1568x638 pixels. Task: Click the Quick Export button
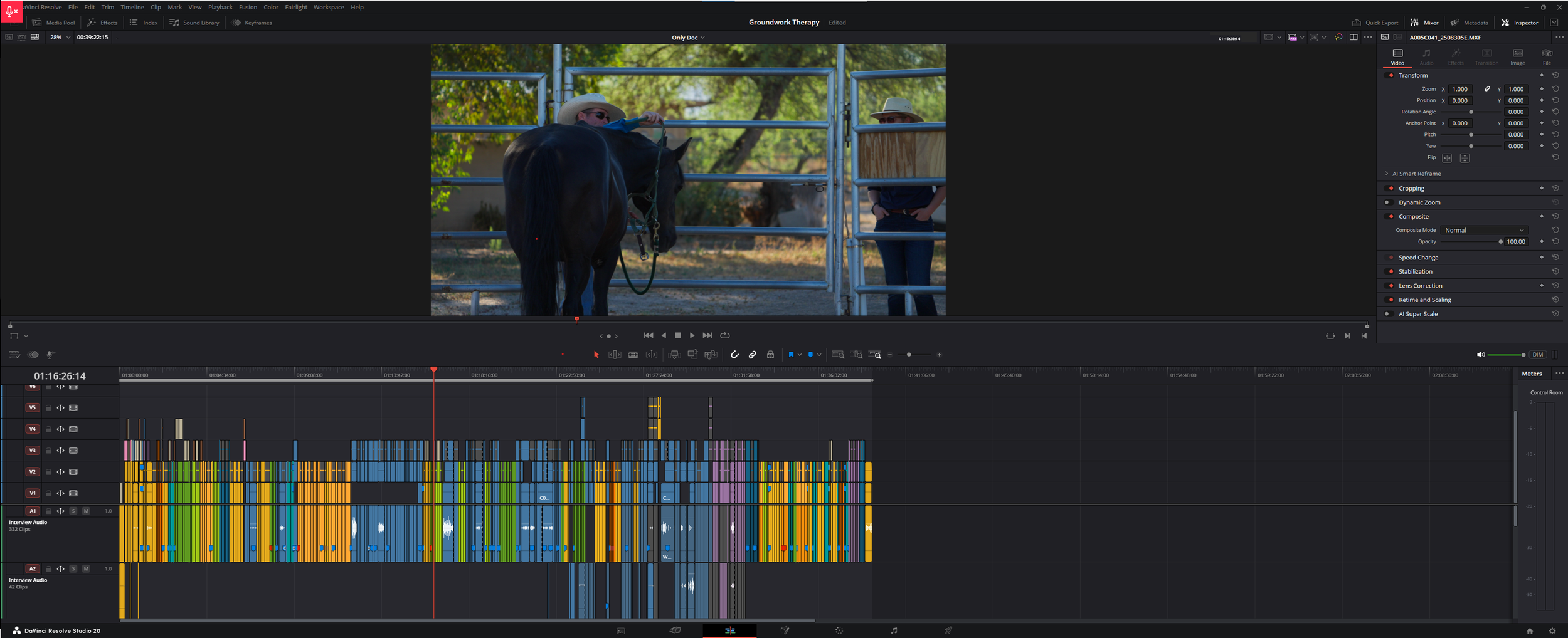pyautogui.click(x=1376, y=23)
